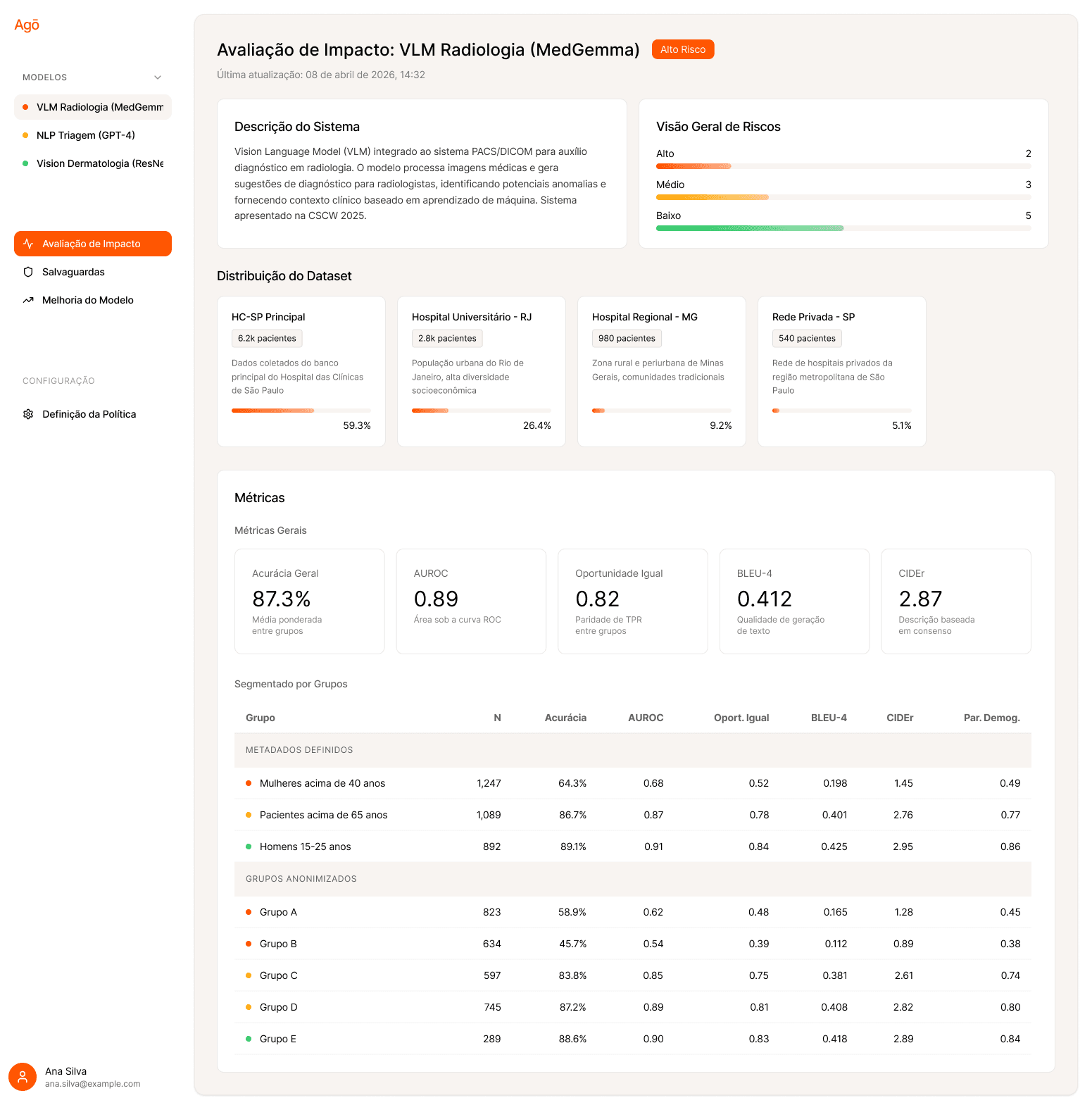Click the BLEU-4 0.412 metric card

(x=794, y=601)
